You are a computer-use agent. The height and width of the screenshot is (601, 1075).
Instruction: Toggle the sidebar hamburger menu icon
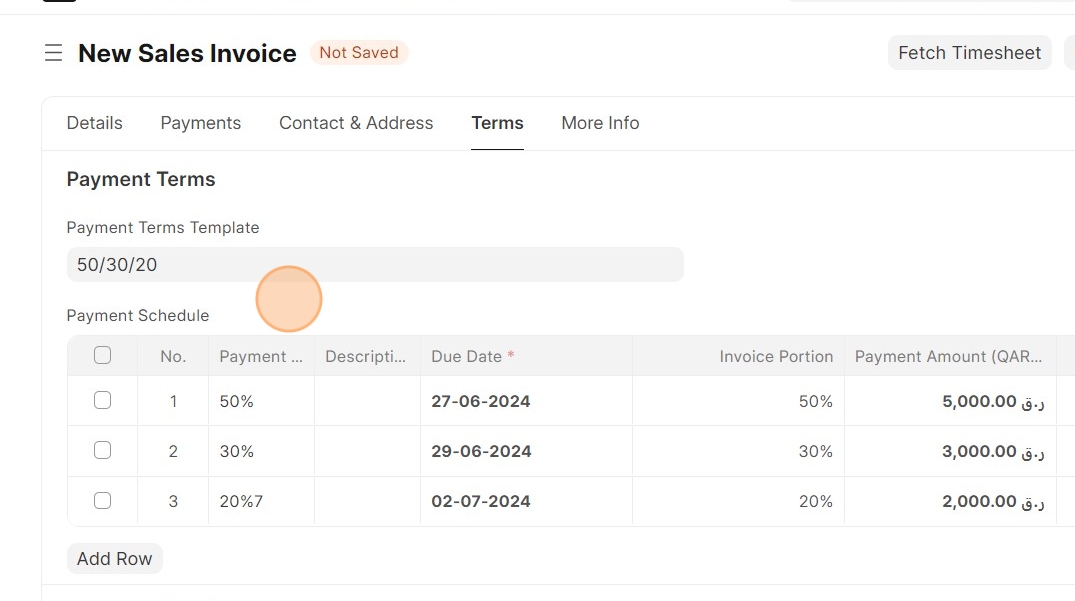tap(54, 53)
